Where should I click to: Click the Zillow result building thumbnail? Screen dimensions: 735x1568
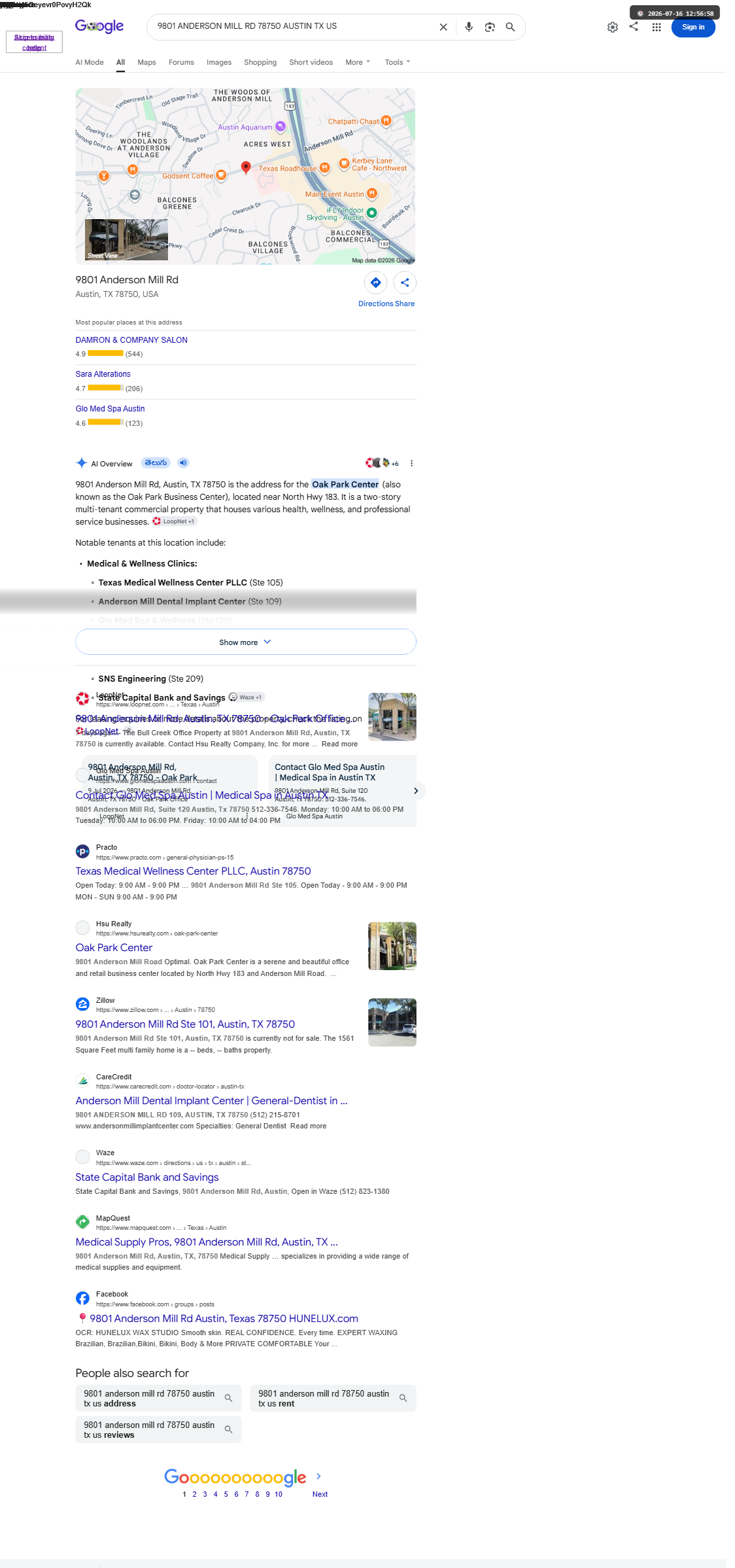tap(392, 1022)
